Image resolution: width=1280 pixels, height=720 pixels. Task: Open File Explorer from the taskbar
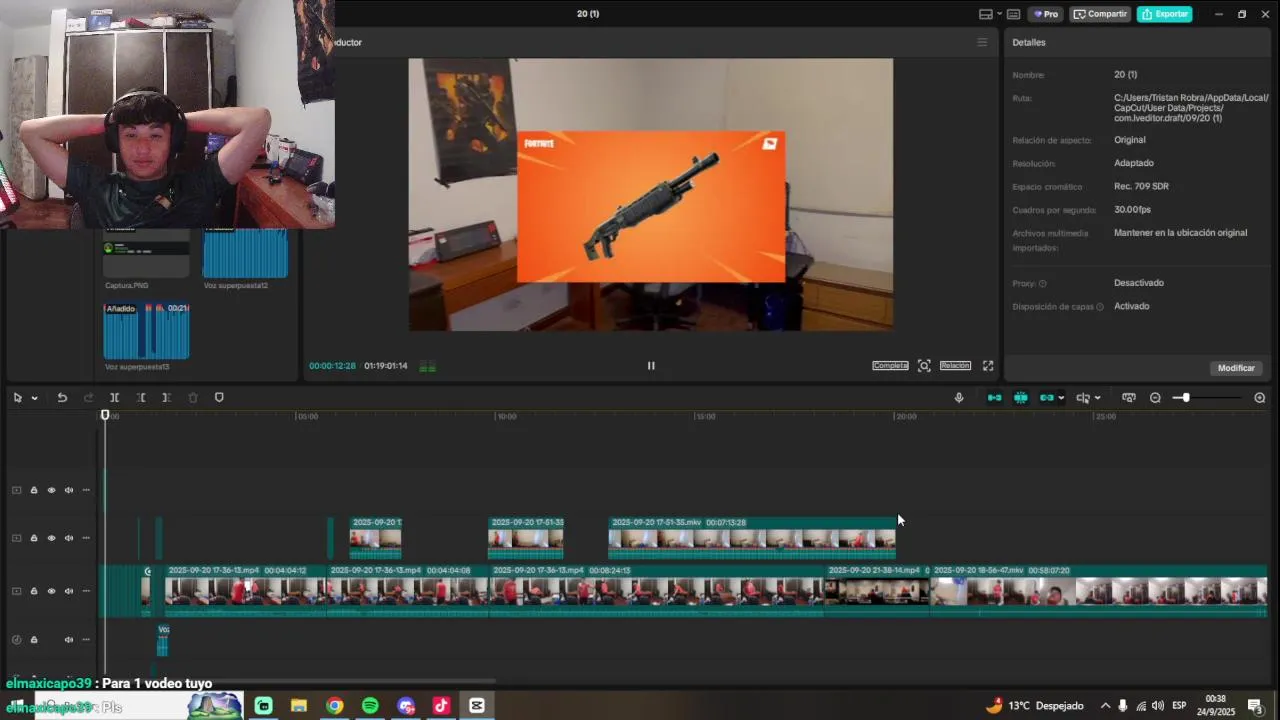[x=298, y=706]
